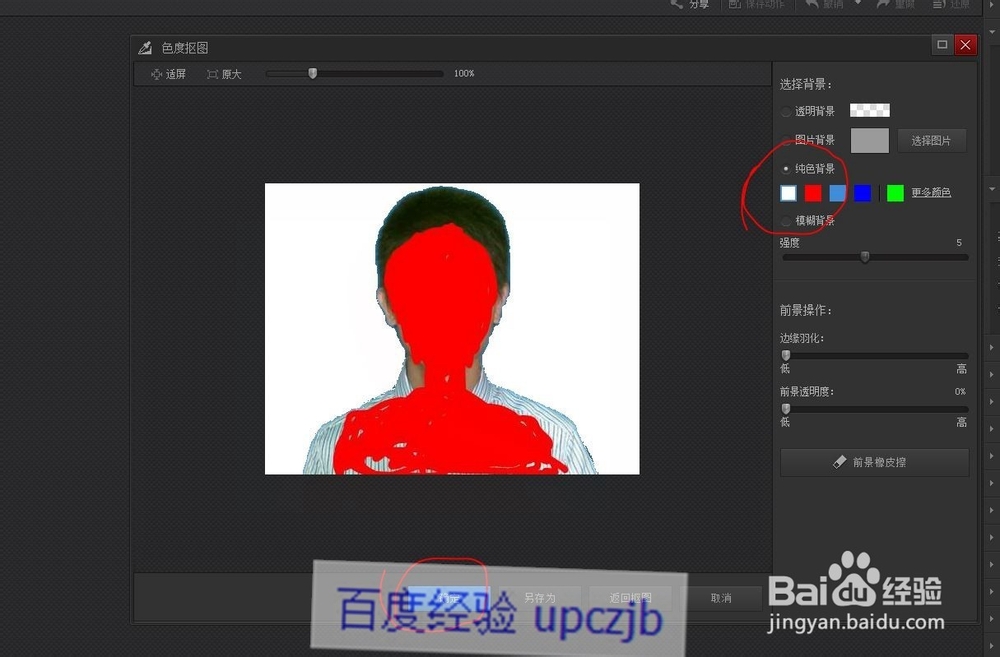Viewport: 1000px width, 657px height.
Task: Select the 模糊背景 radio option
Action: (786, 221)
